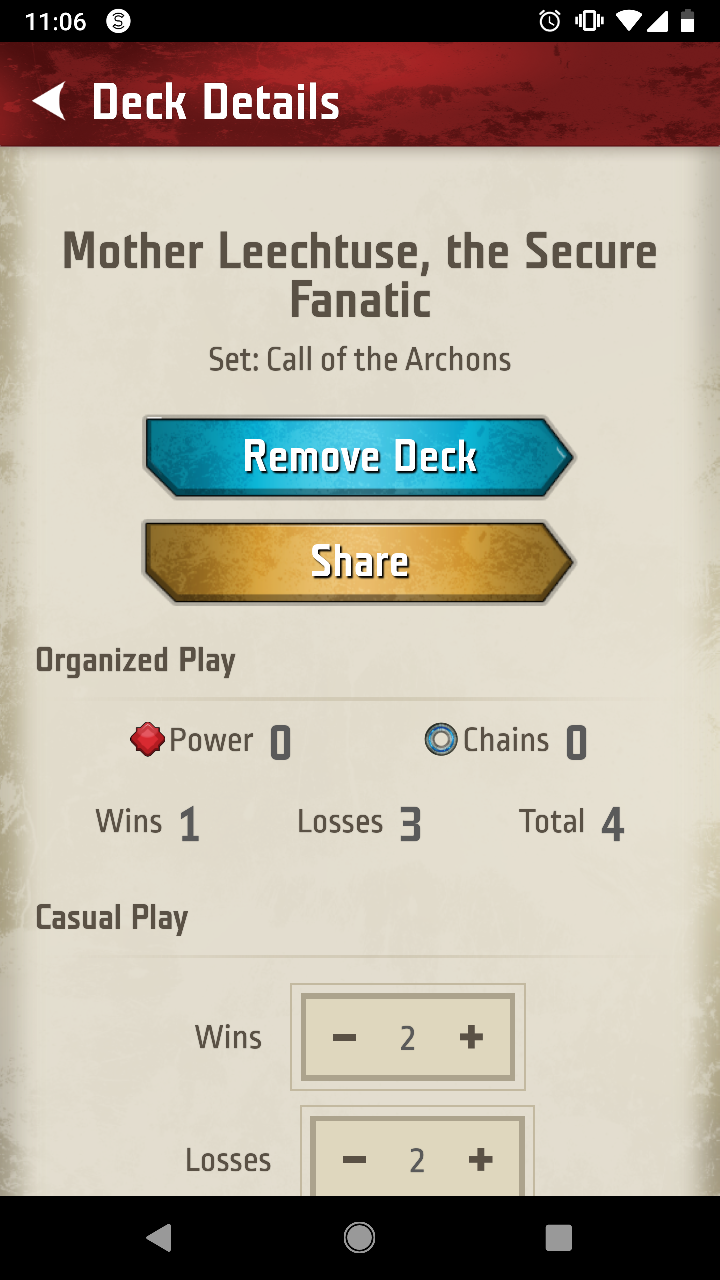Click the gold Share button
The image size is (720, 1280).
(360, 562)
